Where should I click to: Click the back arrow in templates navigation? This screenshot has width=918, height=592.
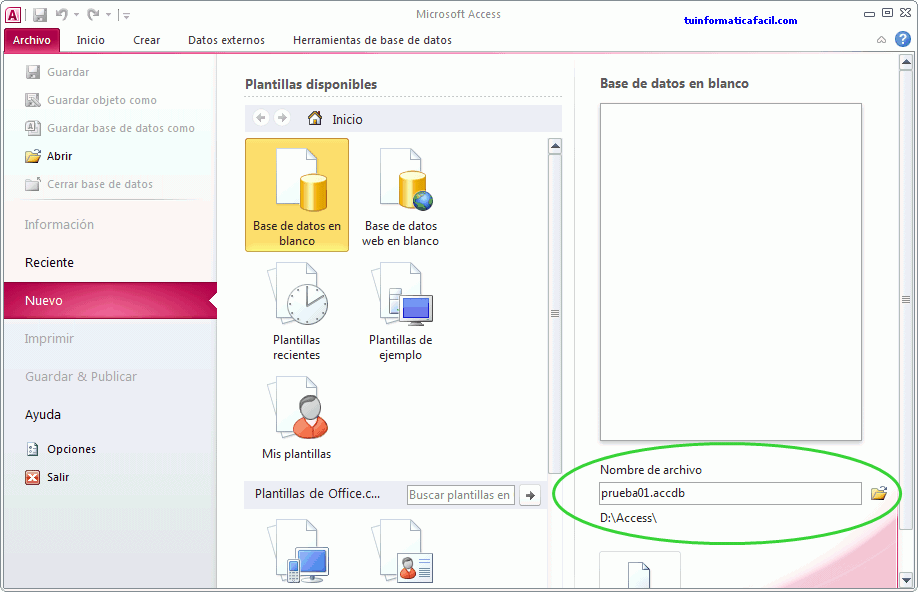point(261,118)
